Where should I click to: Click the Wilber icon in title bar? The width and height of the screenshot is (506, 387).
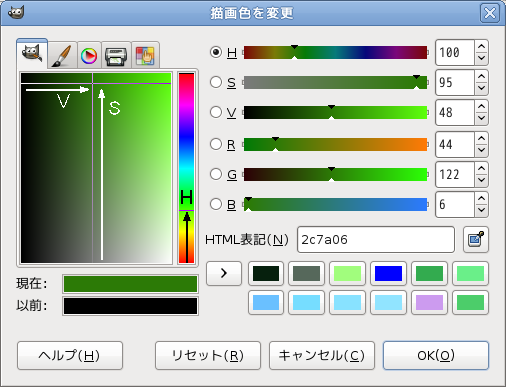tap(16, 12)
